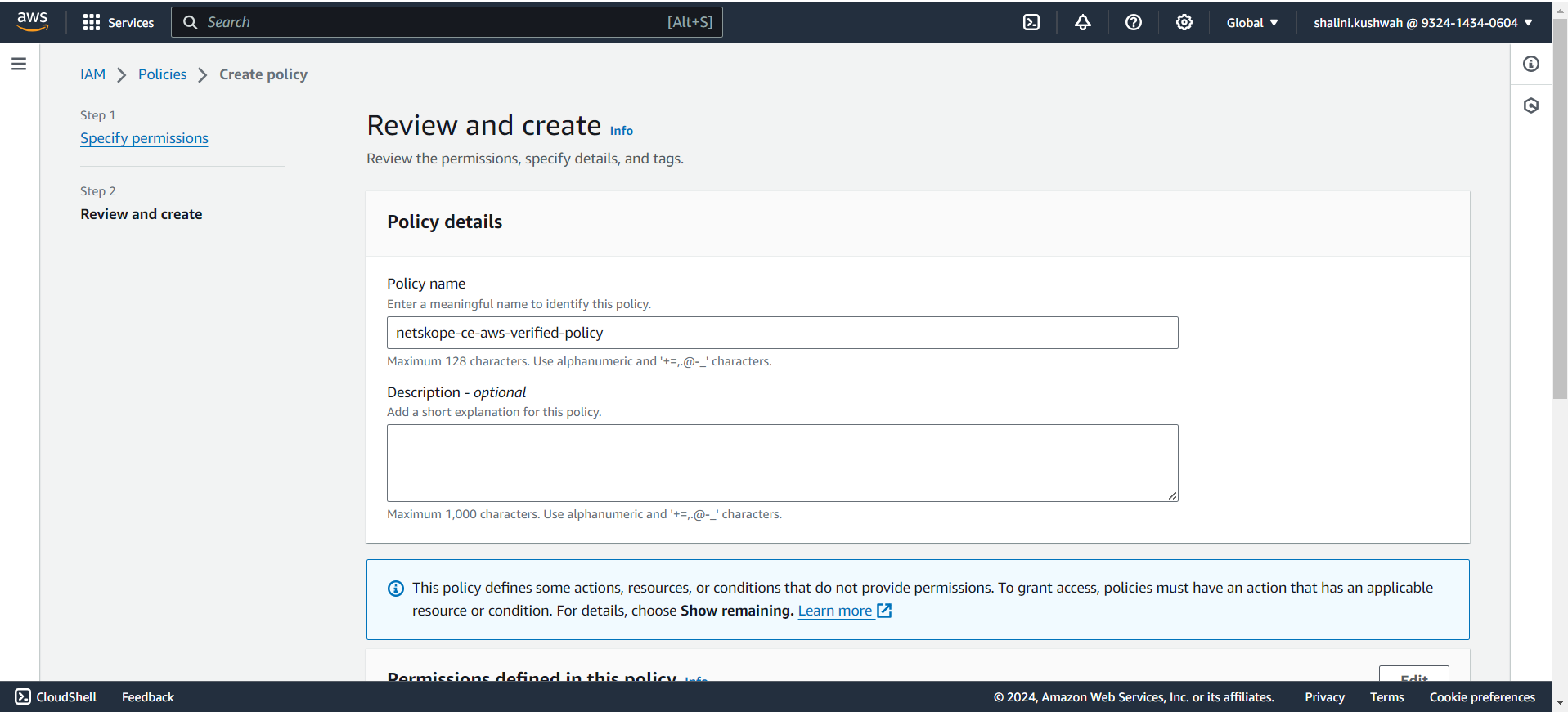The width and height of the screenshot is (1568, 712).
Task: Focus the AWS search box
Action: click(447, 22)
